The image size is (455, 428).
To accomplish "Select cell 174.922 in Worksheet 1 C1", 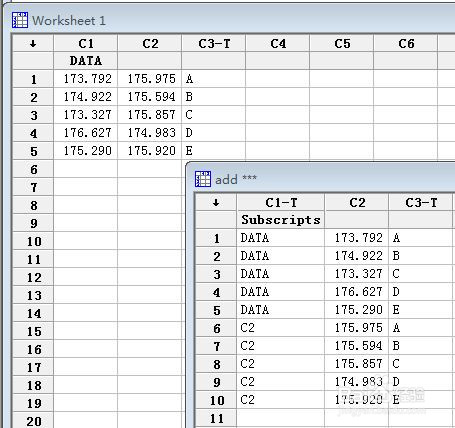I will tap(86, 97).
